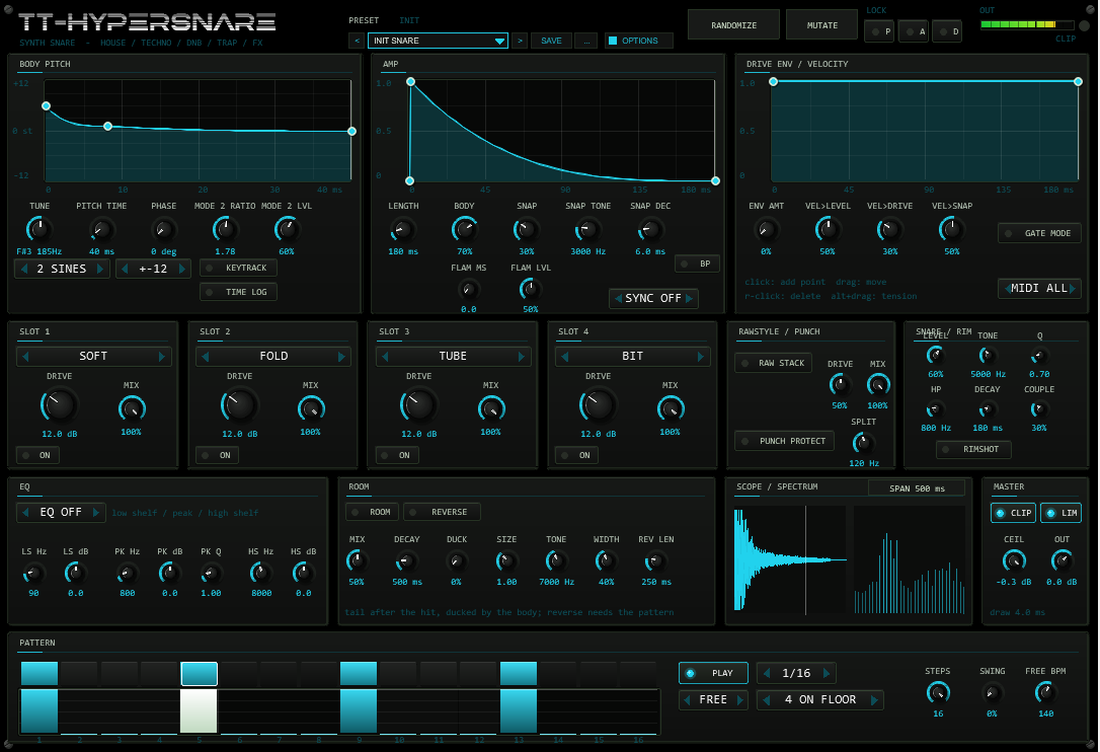Enable the ROOM effect
This screenshot has height=752, width=1100.
pos(373,512)
